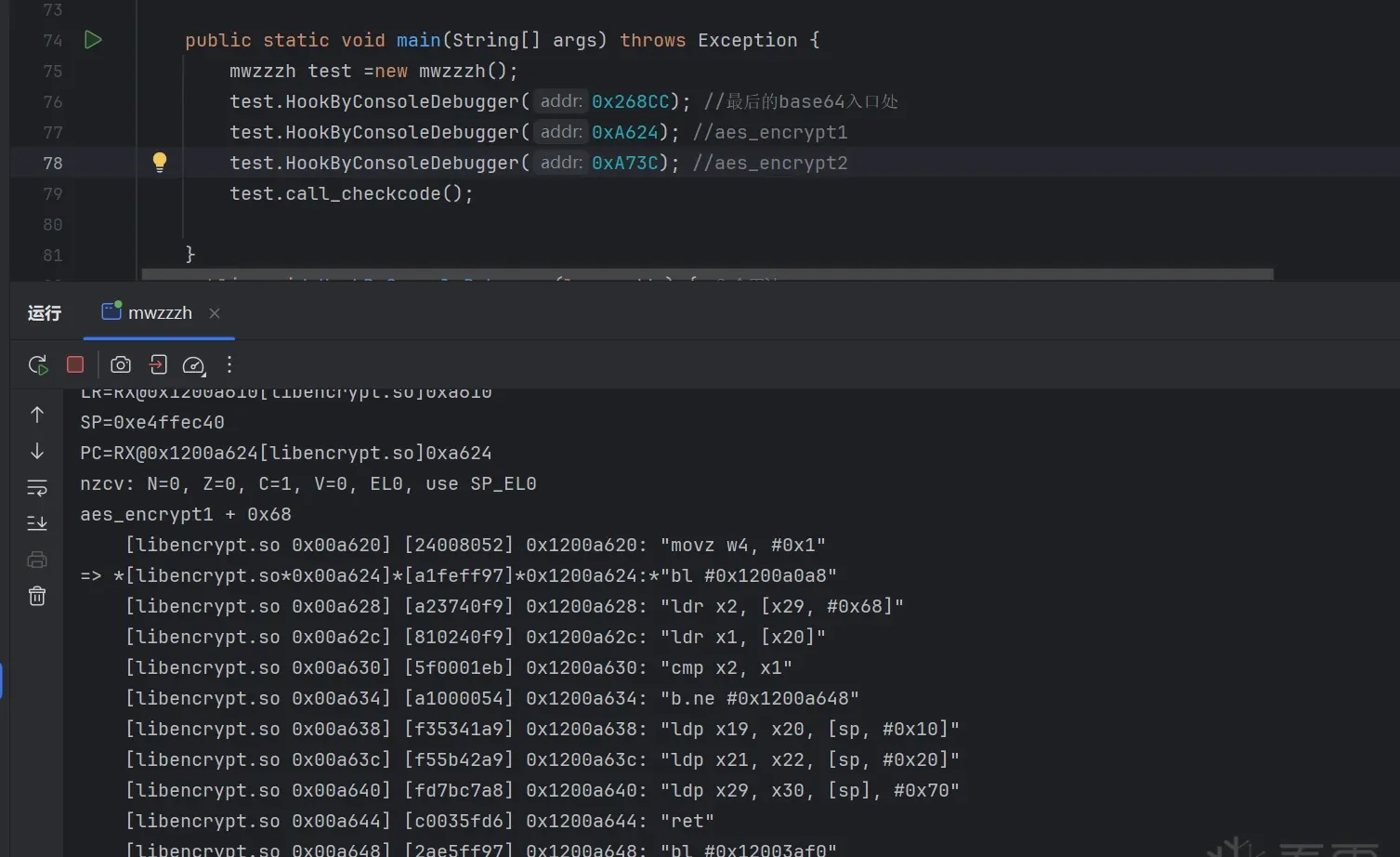Image resolution: width=1400 pixels, height=857 pixels.
Task: Click SP=0xe4ffec40 console line
Action: pos(152,422)
